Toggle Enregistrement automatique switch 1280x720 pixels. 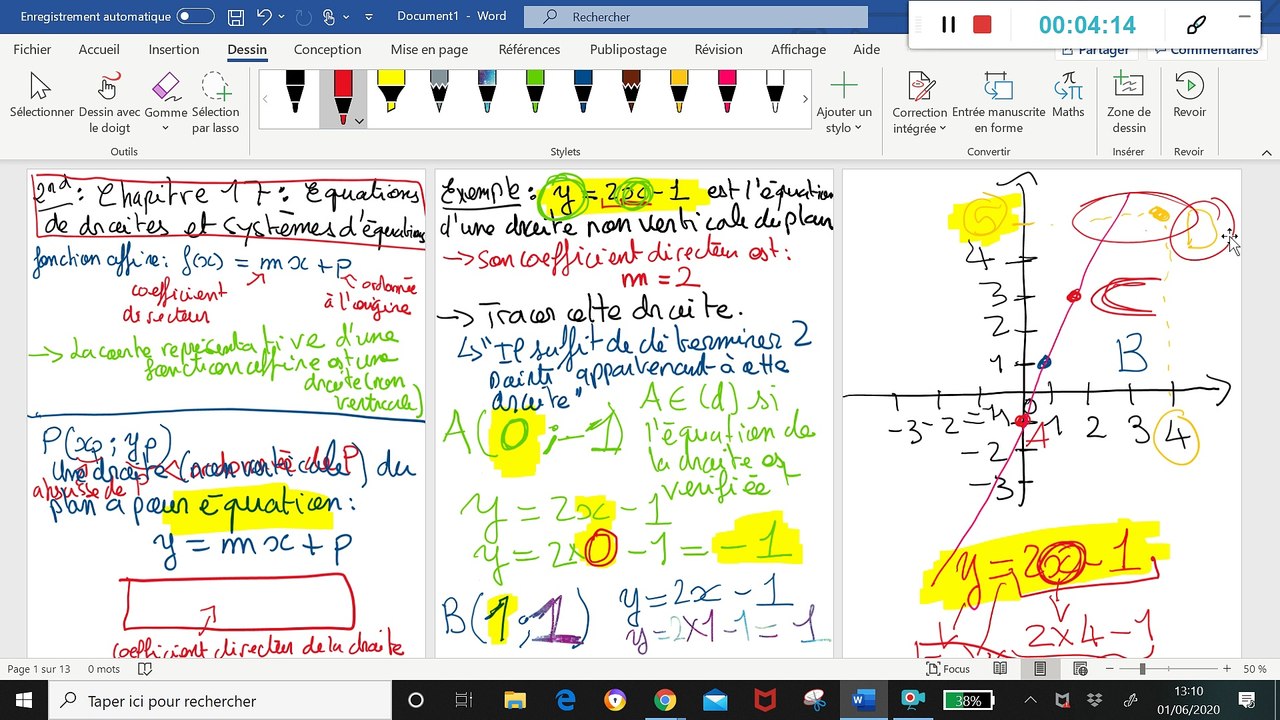point(195,17)
